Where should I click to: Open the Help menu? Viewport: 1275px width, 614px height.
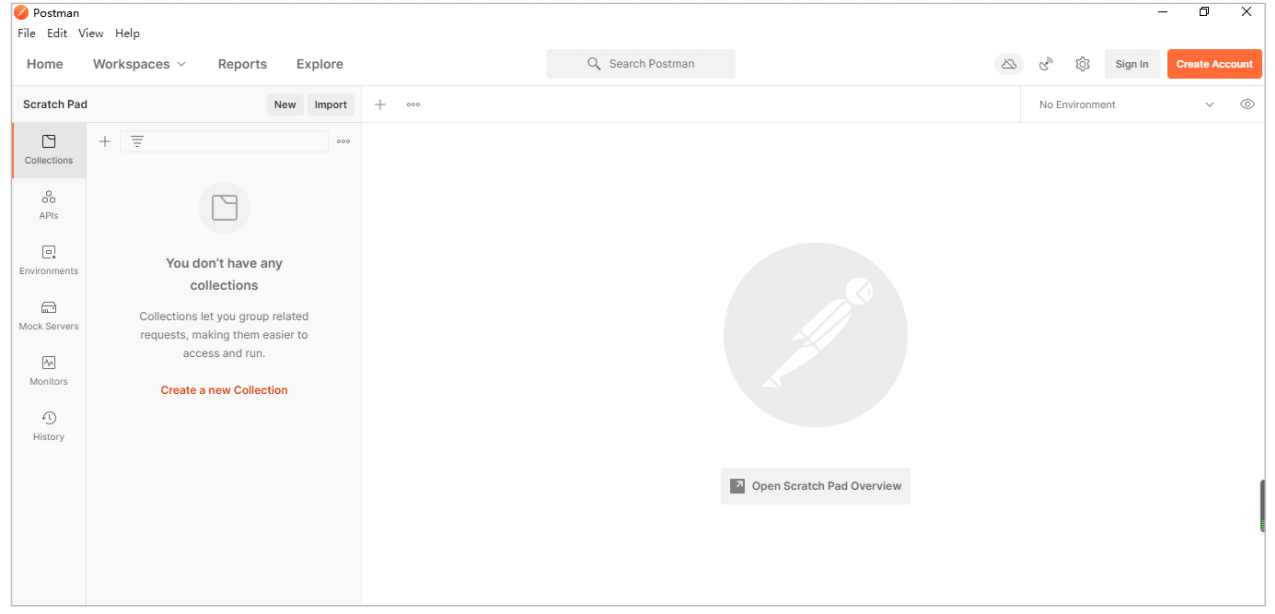coord(127,33)
